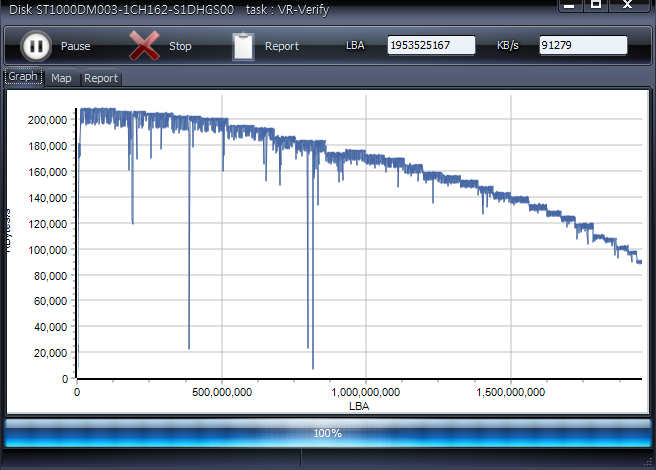Open the Report tab below toolbar
The image size is (656, 470).
click(100, 78)
